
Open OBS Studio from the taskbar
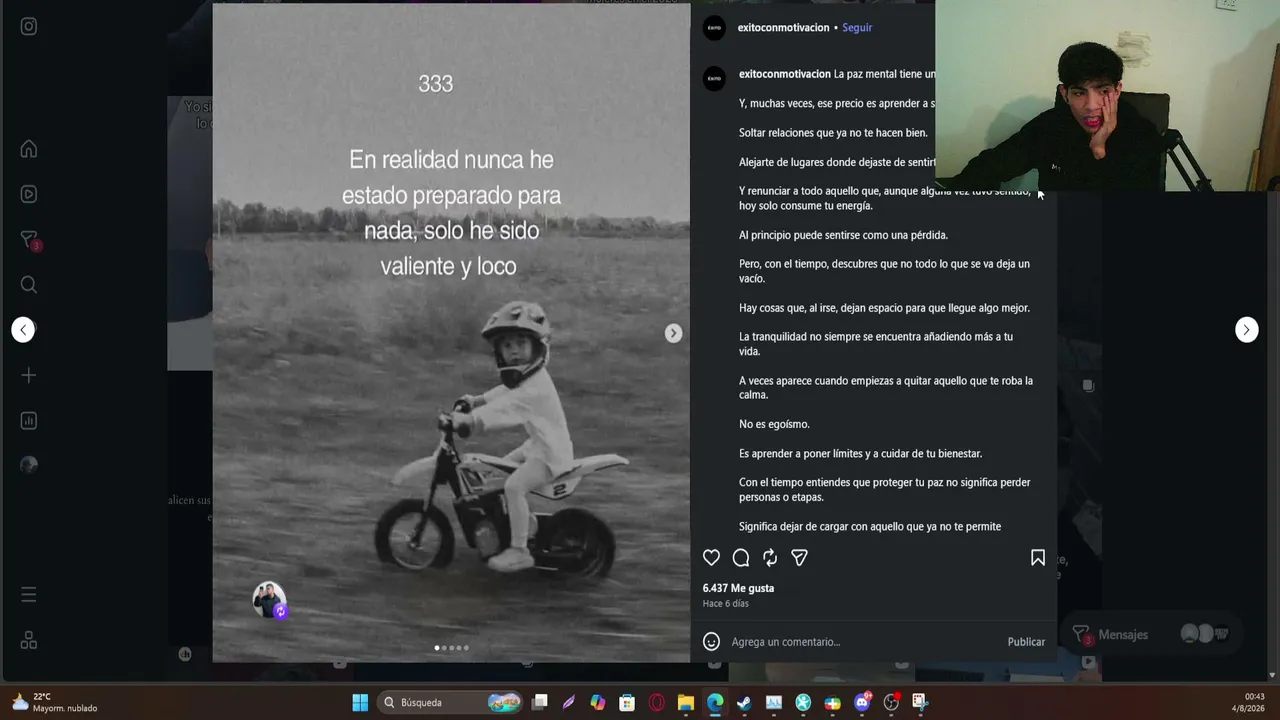(891, 703)
